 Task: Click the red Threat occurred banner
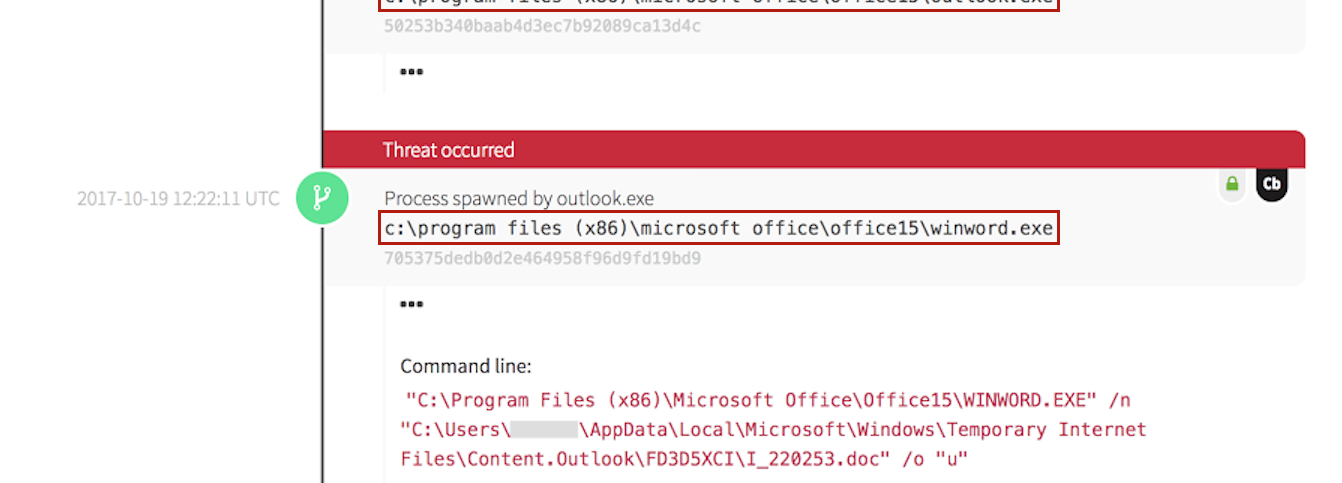coord(813,150)
